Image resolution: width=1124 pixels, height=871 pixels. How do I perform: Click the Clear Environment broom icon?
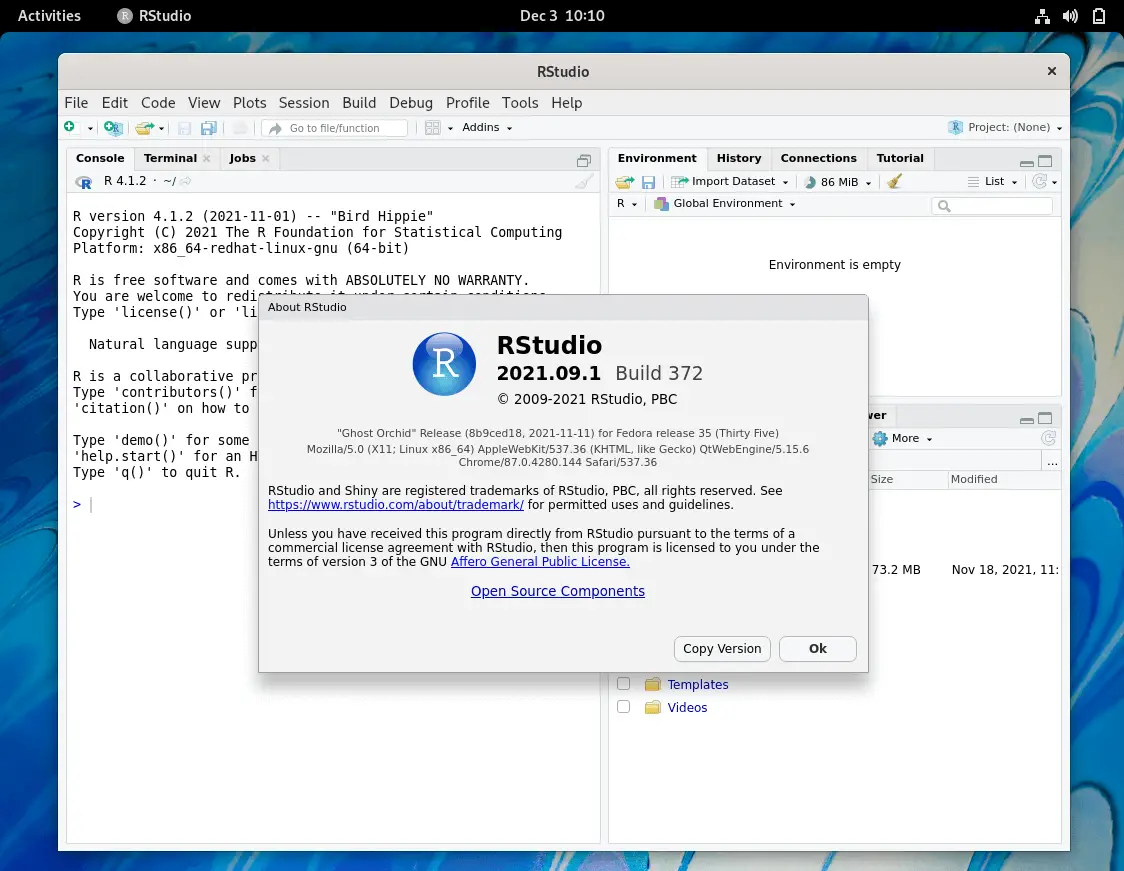tap(894, 181)
